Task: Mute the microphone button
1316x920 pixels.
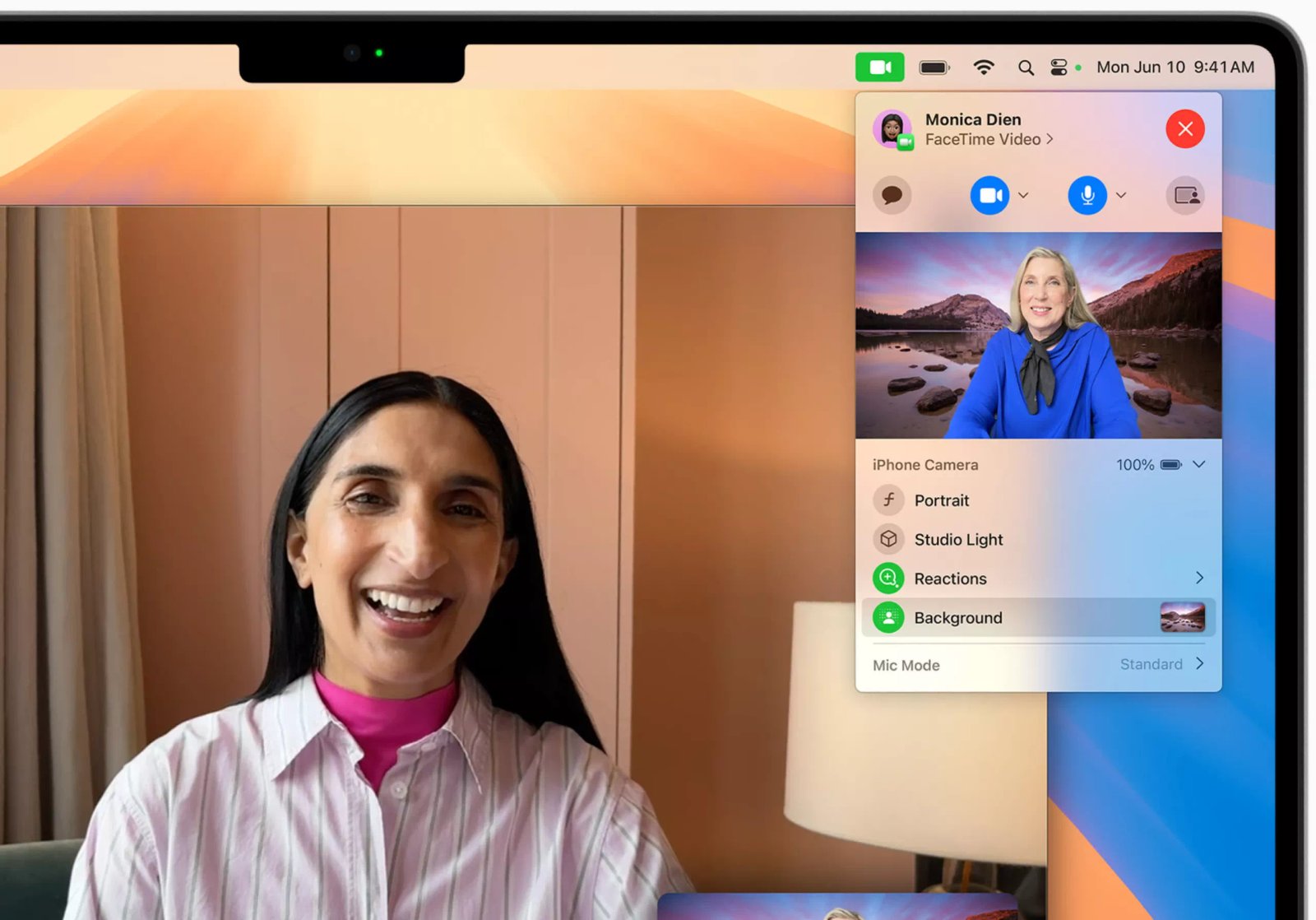Action: pyautogui.click(x=1086, y=195)
